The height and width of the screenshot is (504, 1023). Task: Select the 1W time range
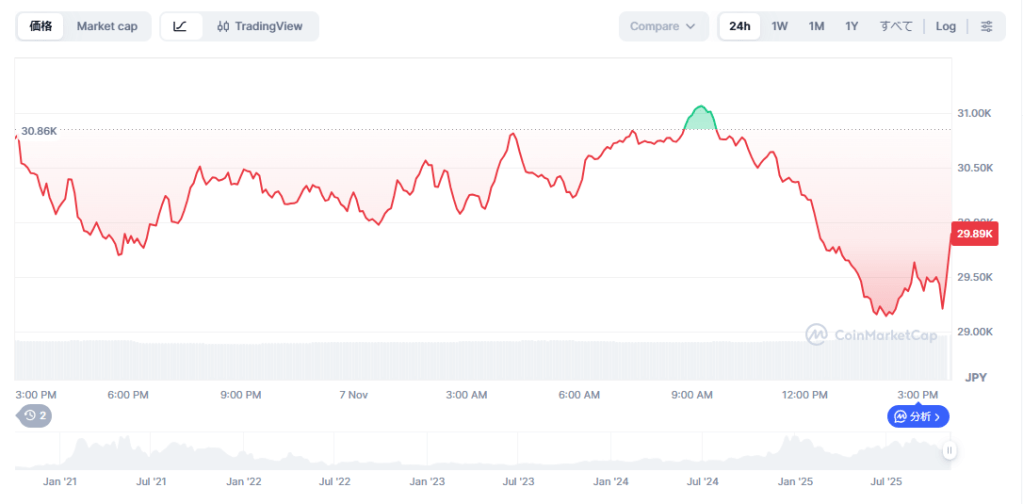(780, 26)
